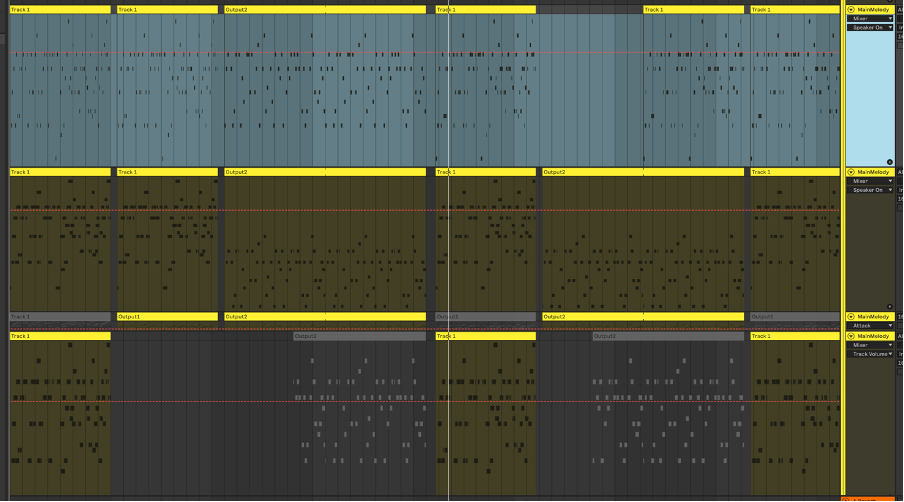Select the first Track 1 clip in the top blue track

(x=60, y=10)
